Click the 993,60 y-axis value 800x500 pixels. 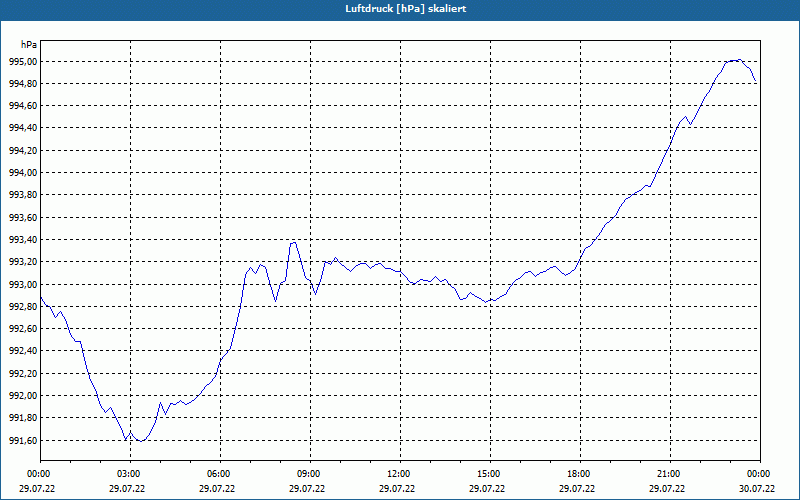(23, 217)
